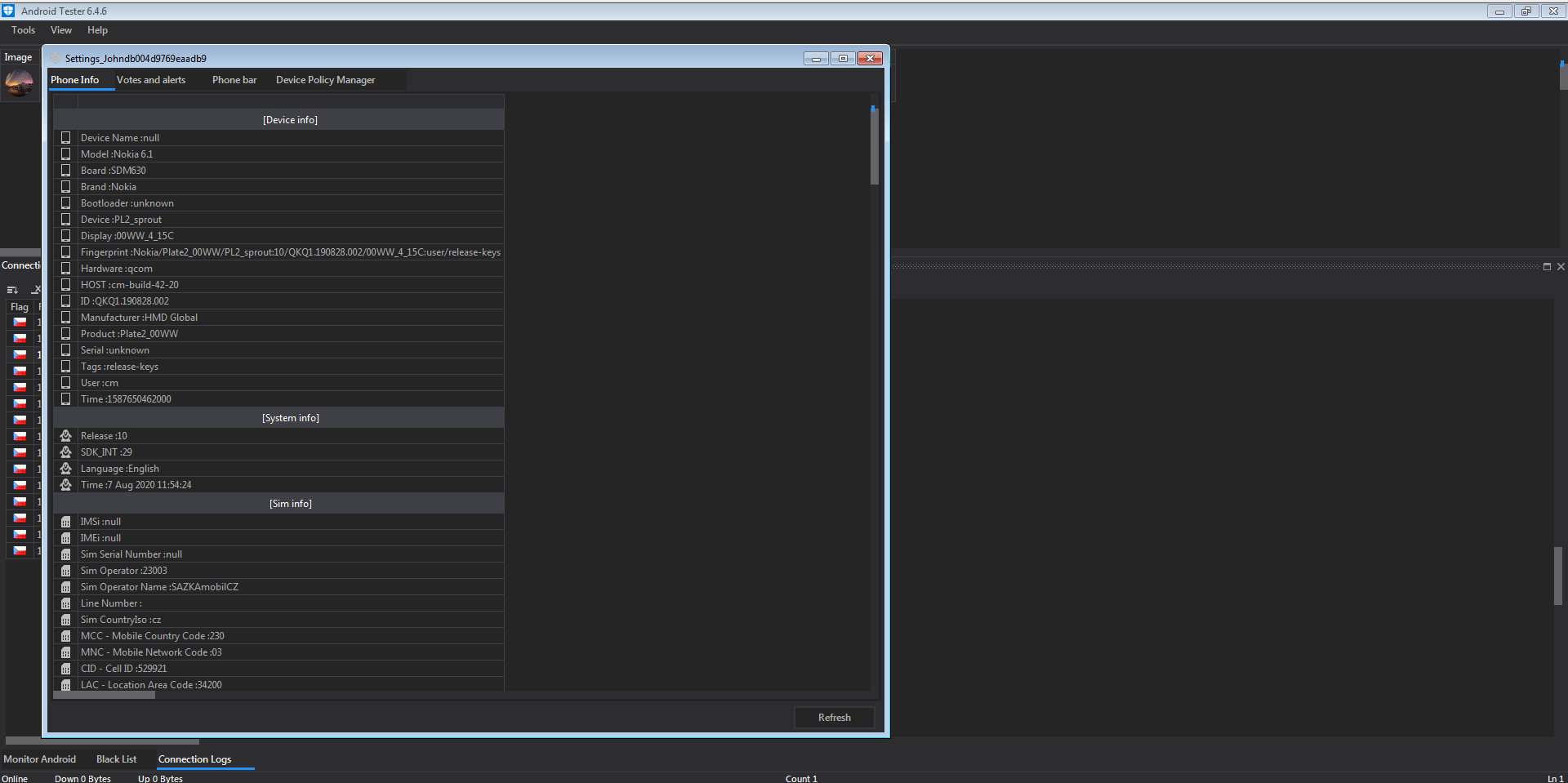Click the phone icon beside Brand :Nokia
Viewport: 1568px width, 783px height.
tap(66, 187)
